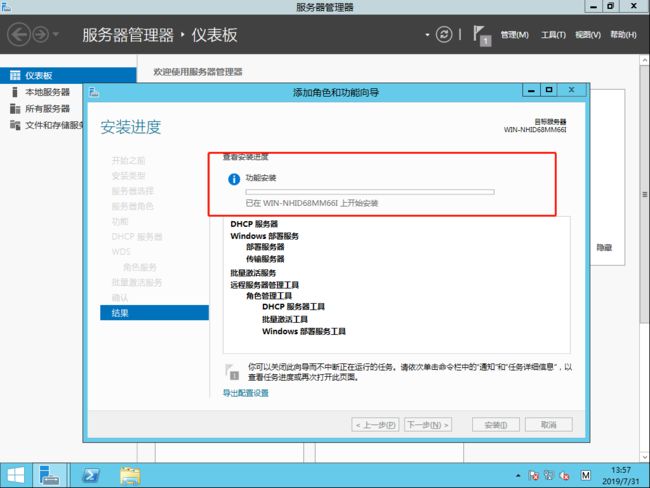
Task: Click the flag icon beside the wizard notice text
Action: (232, 371)
